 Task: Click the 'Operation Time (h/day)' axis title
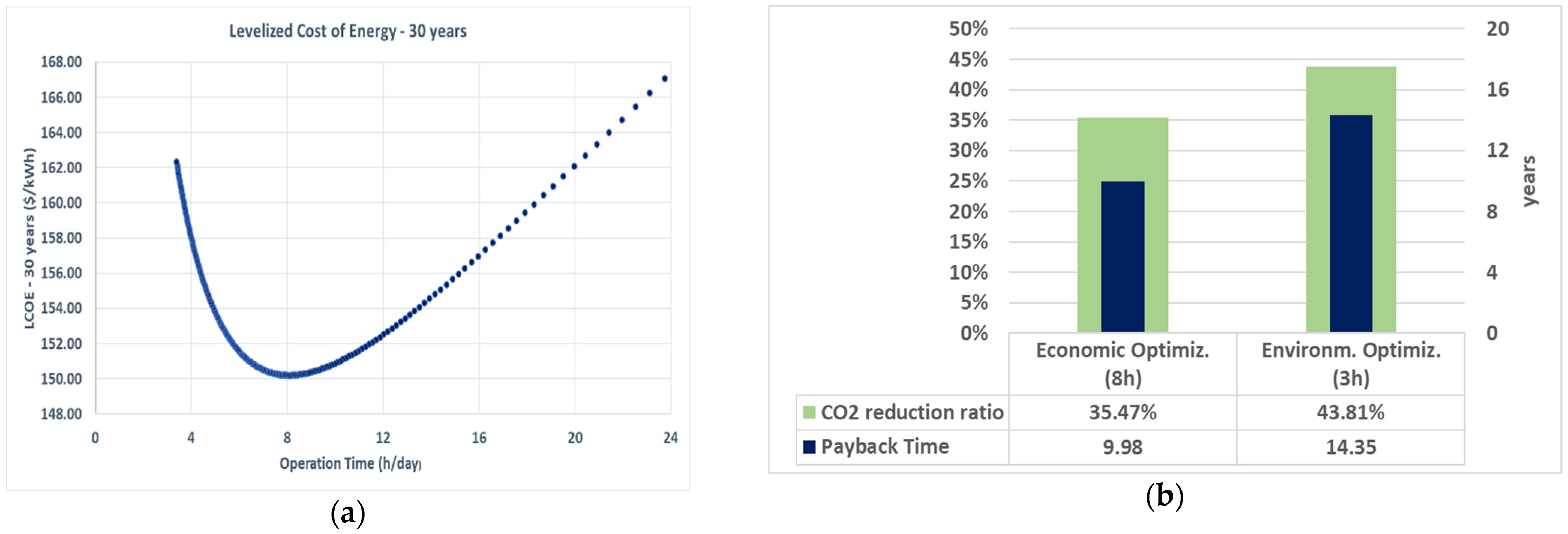pos(350,463)
